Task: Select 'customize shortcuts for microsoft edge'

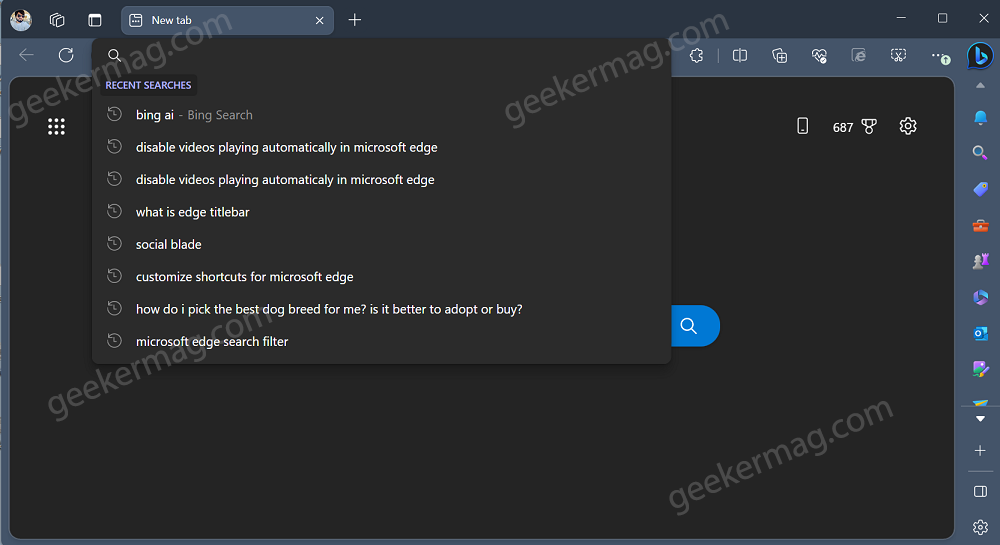Action: [381, 277]
